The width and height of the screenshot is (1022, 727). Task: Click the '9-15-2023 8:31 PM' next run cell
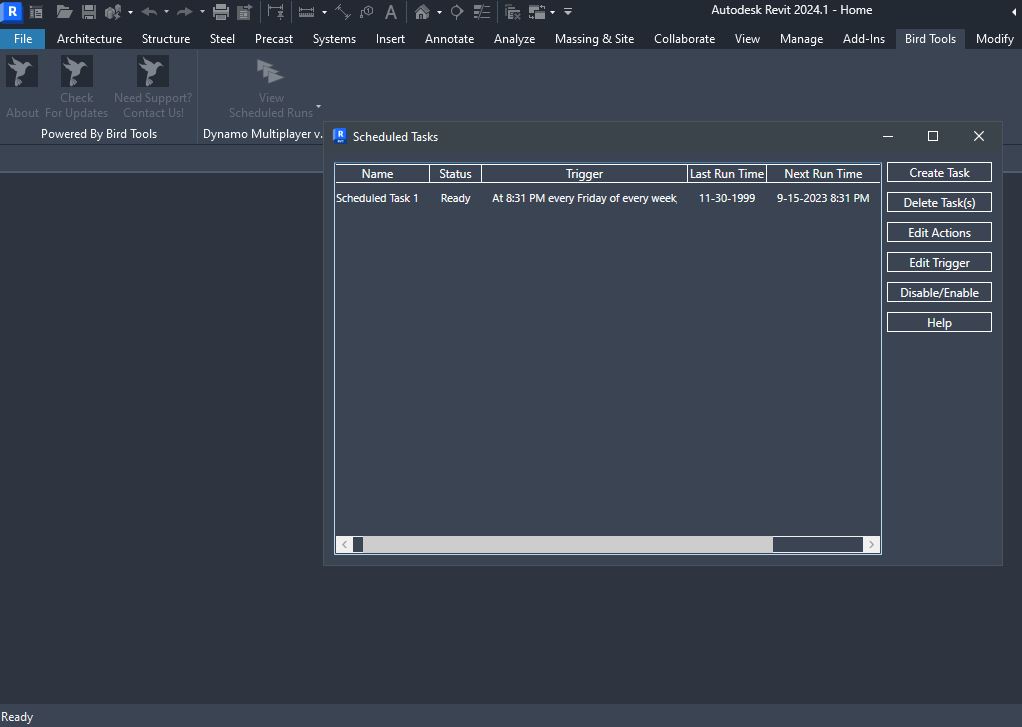(x=823, y=198)
